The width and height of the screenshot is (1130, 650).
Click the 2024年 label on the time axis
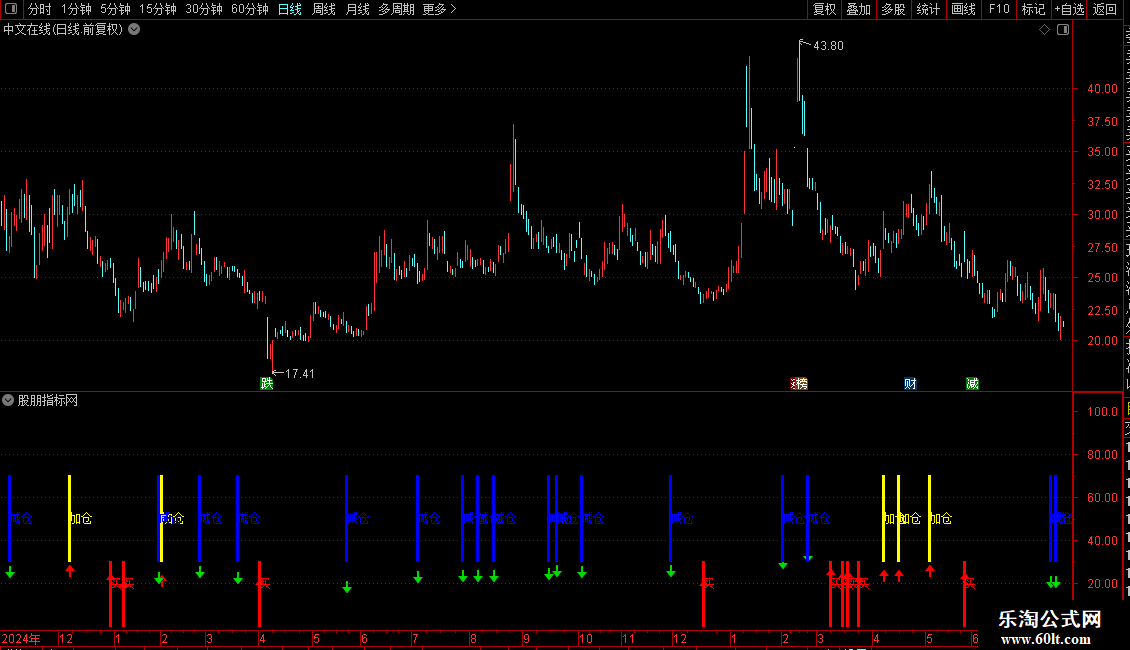21,638
